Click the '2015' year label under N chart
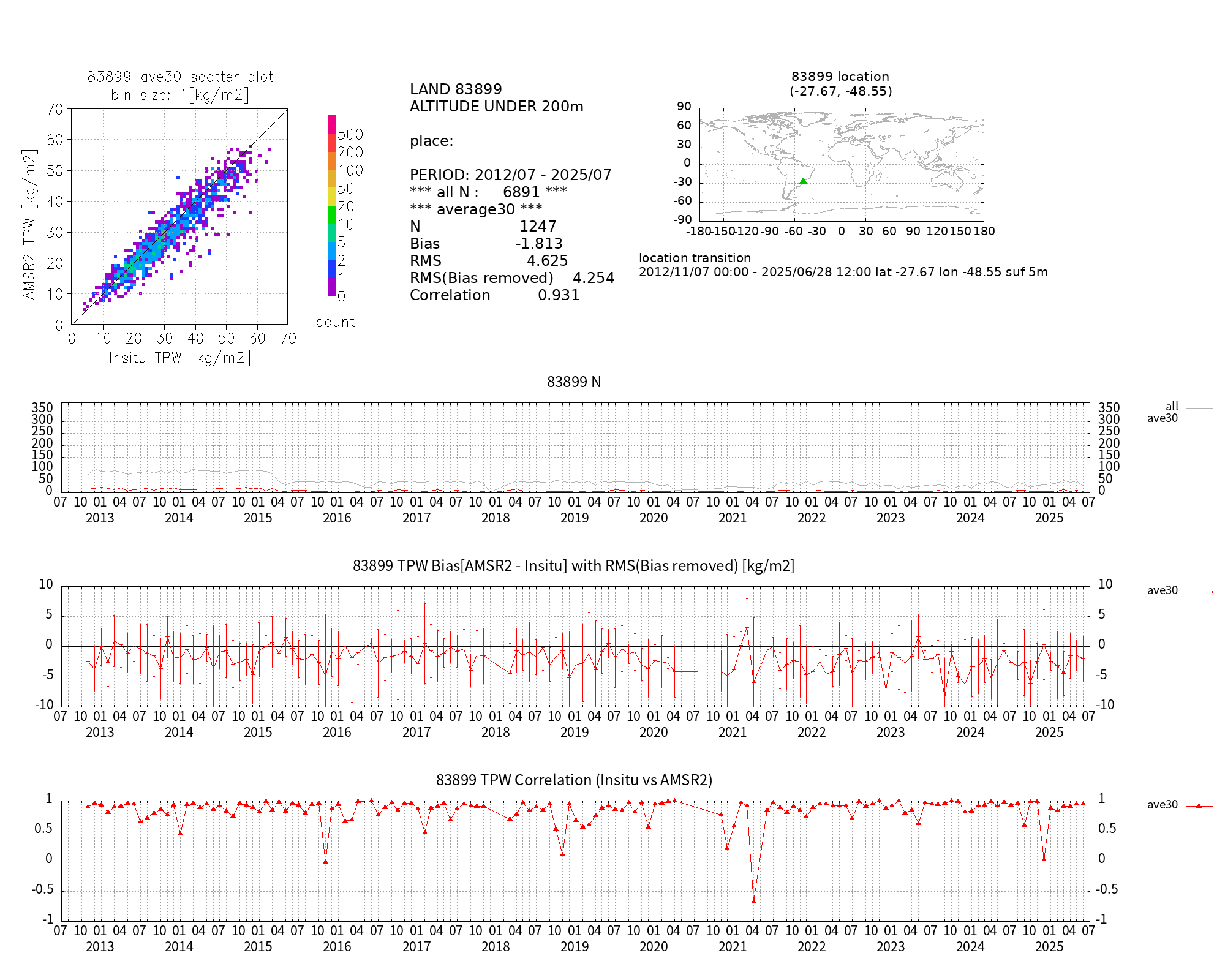This screenshot has height=980, width=1225. point(258,518)
